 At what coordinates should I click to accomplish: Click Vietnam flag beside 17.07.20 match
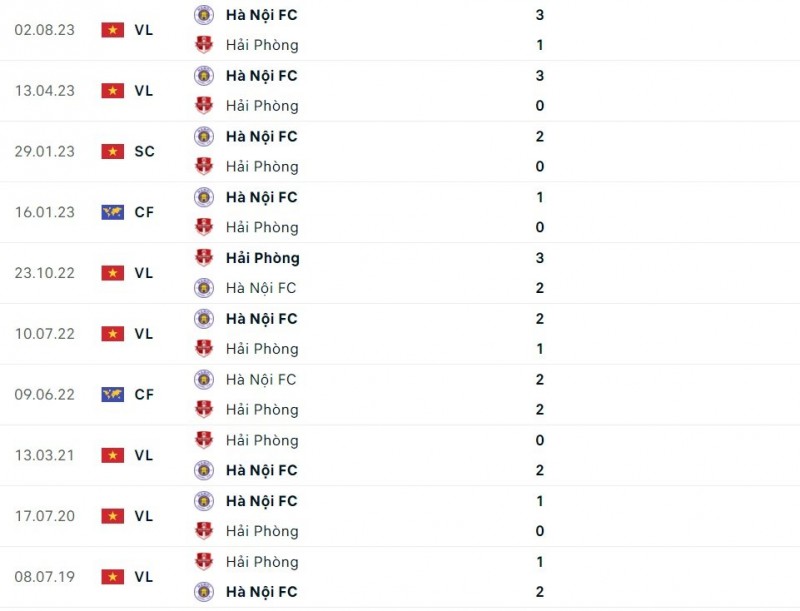tap(112, 516)
